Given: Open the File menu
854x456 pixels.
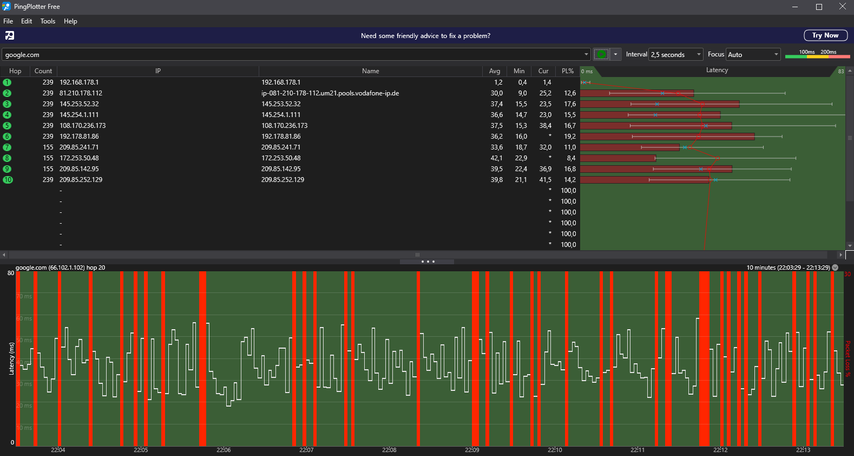Looking at the screenshot, I should pos(8,21).
